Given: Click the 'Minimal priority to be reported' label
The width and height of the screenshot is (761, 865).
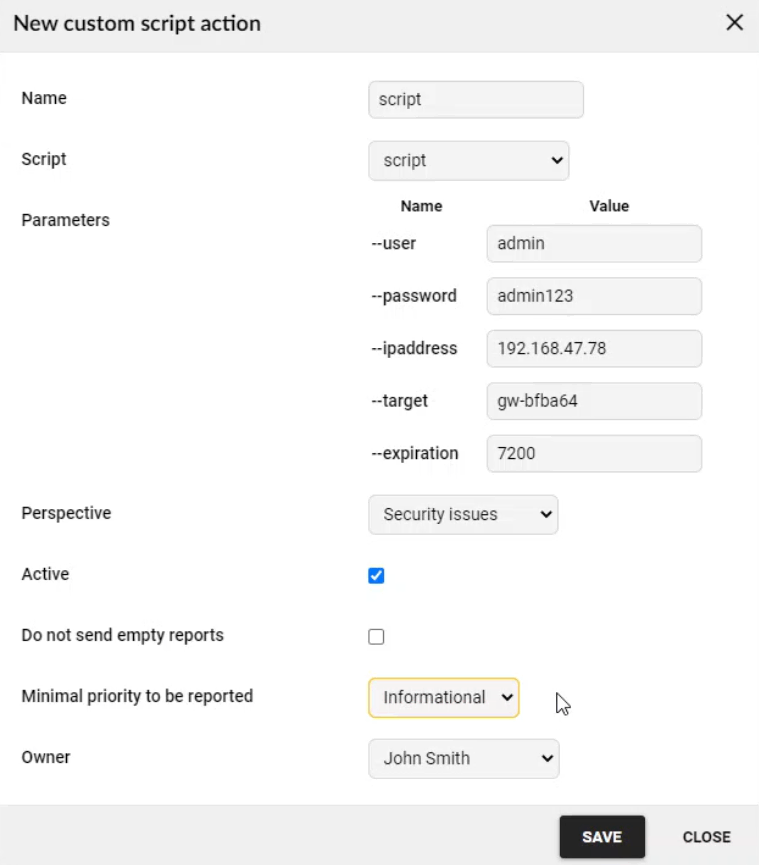Looking at the screenshot, I should pyautogui.click(x=137, y=696).
